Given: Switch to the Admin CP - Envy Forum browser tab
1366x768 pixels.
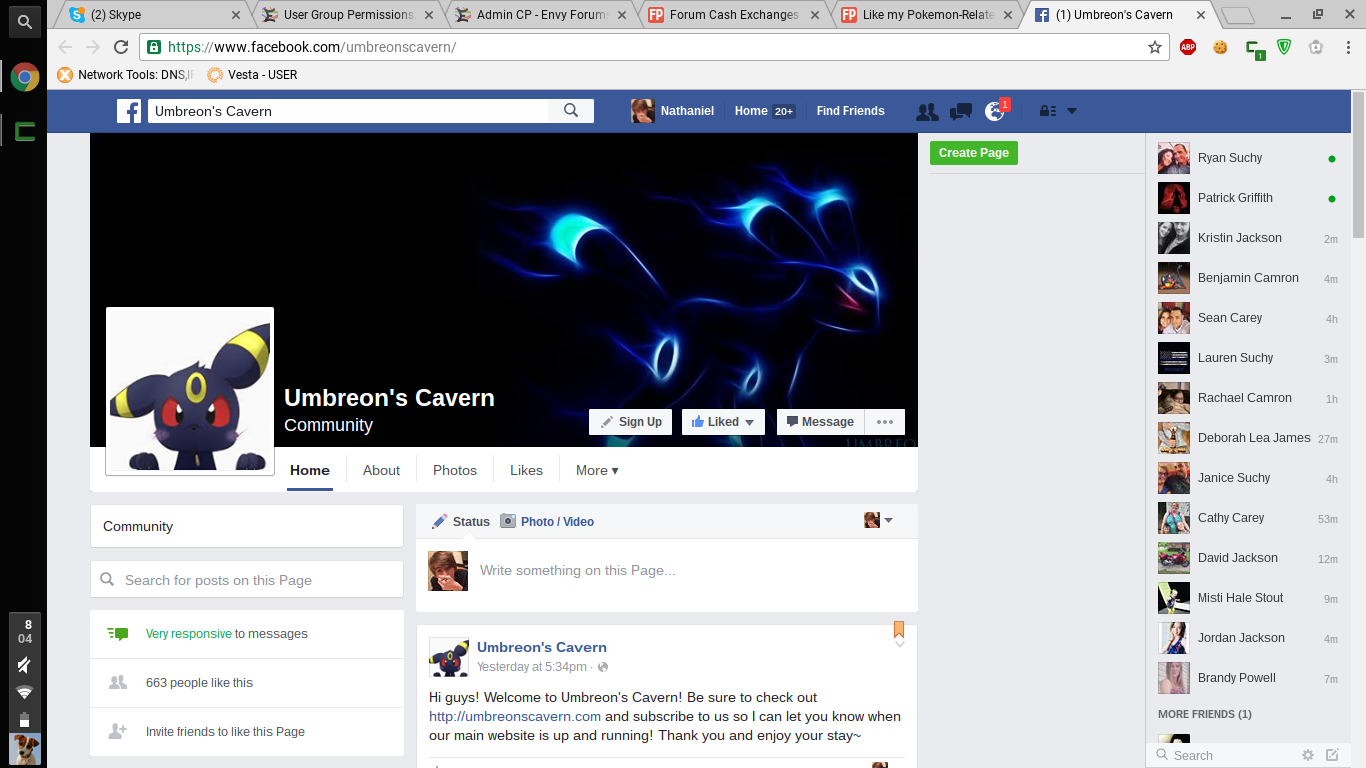Looking at the screenshot, I should point(540,15).
